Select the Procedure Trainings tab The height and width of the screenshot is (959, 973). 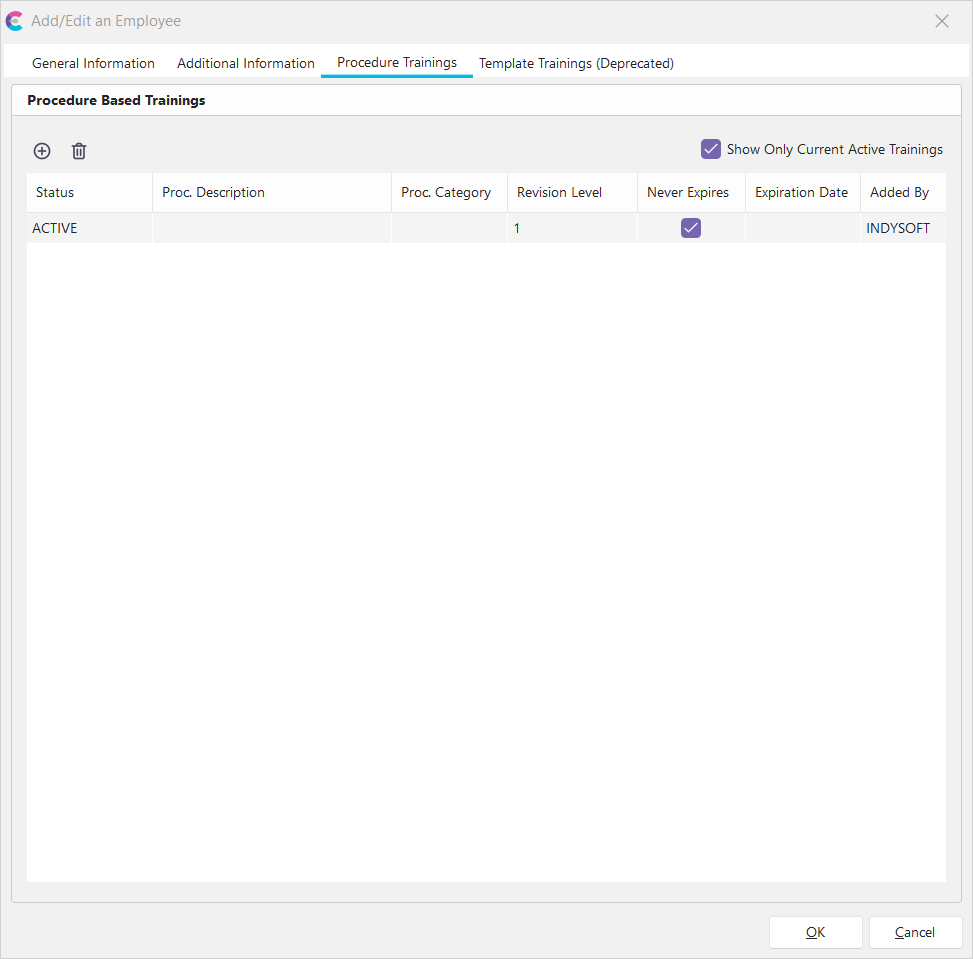coord(397,62)
